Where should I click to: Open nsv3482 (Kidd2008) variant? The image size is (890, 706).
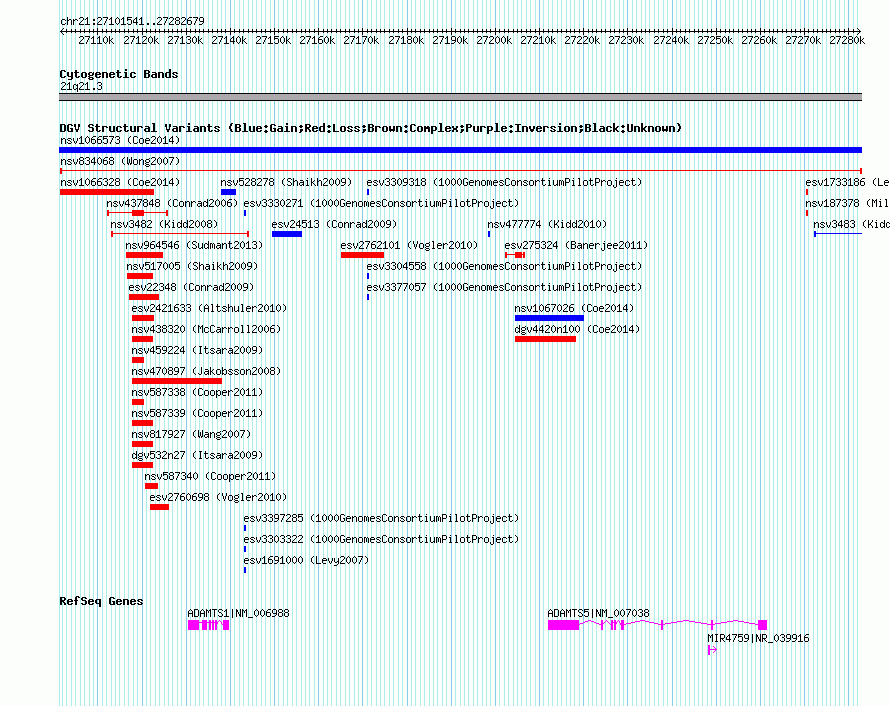[164, 224]
